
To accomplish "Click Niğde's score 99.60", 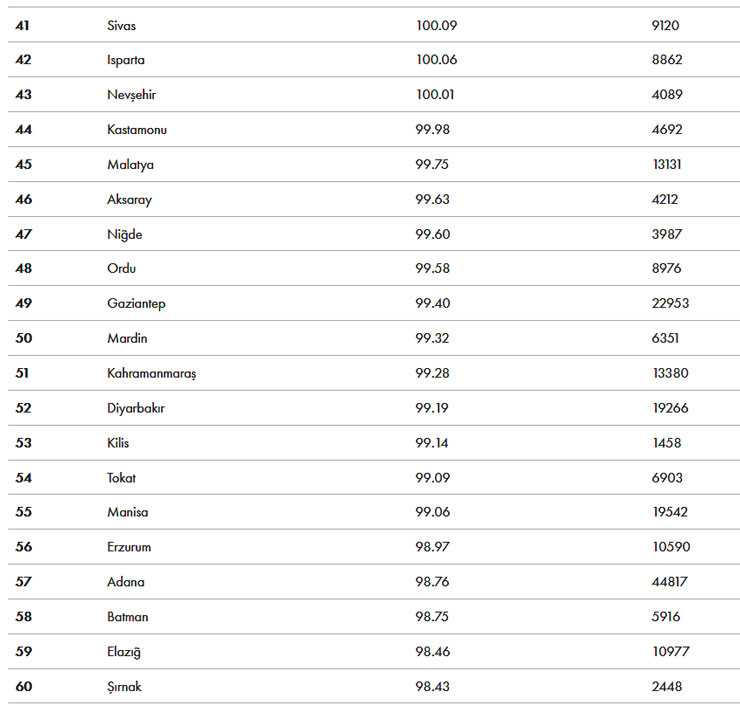I will click(x=433, y=234).
